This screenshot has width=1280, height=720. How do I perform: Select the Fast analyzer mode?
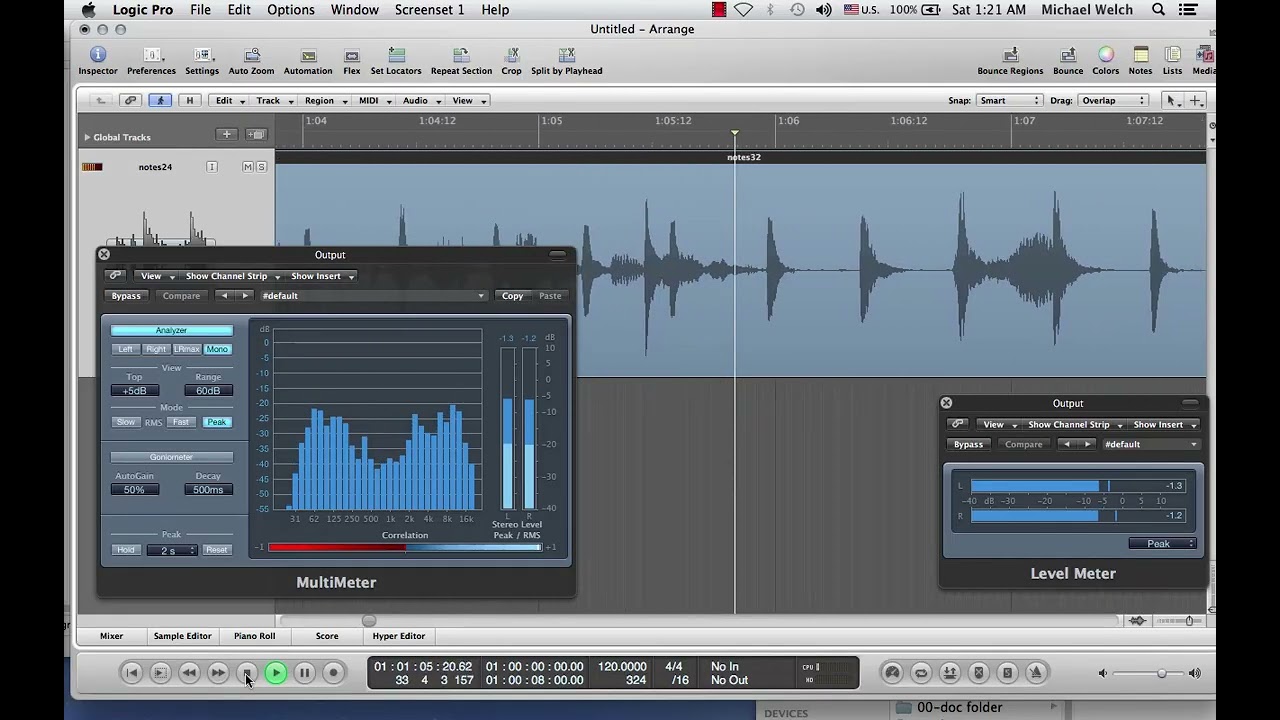pyautogui.click(x=180, y=422)
